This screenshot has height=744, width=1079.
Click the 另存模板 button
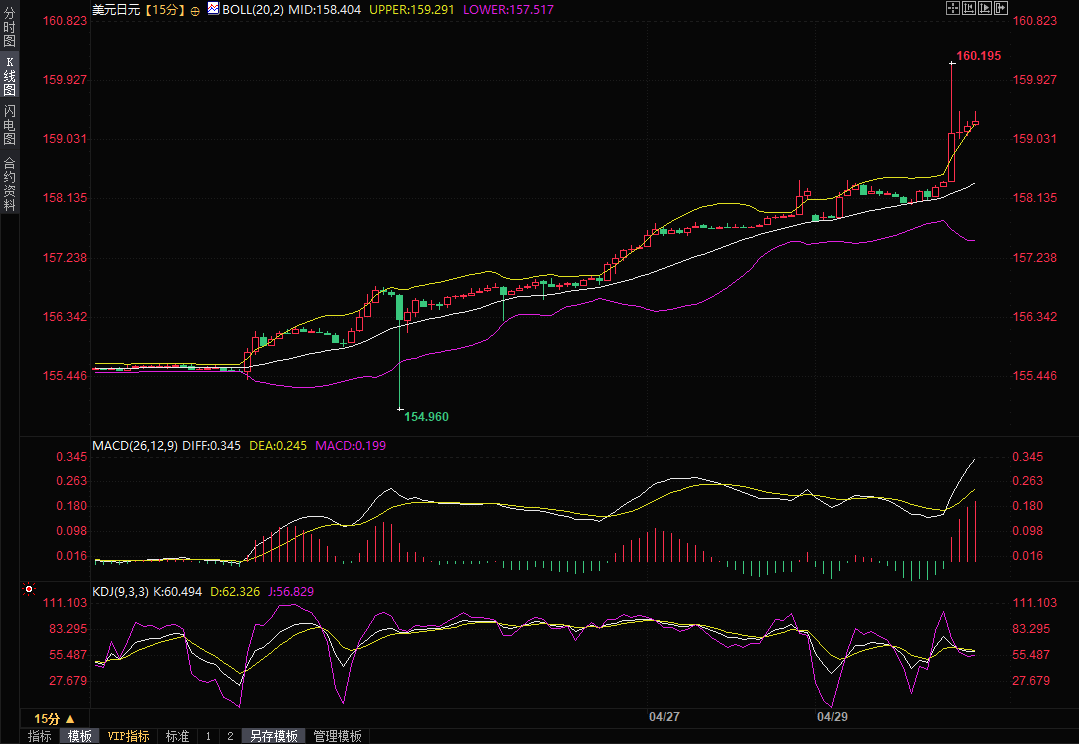tap(274, 736)
